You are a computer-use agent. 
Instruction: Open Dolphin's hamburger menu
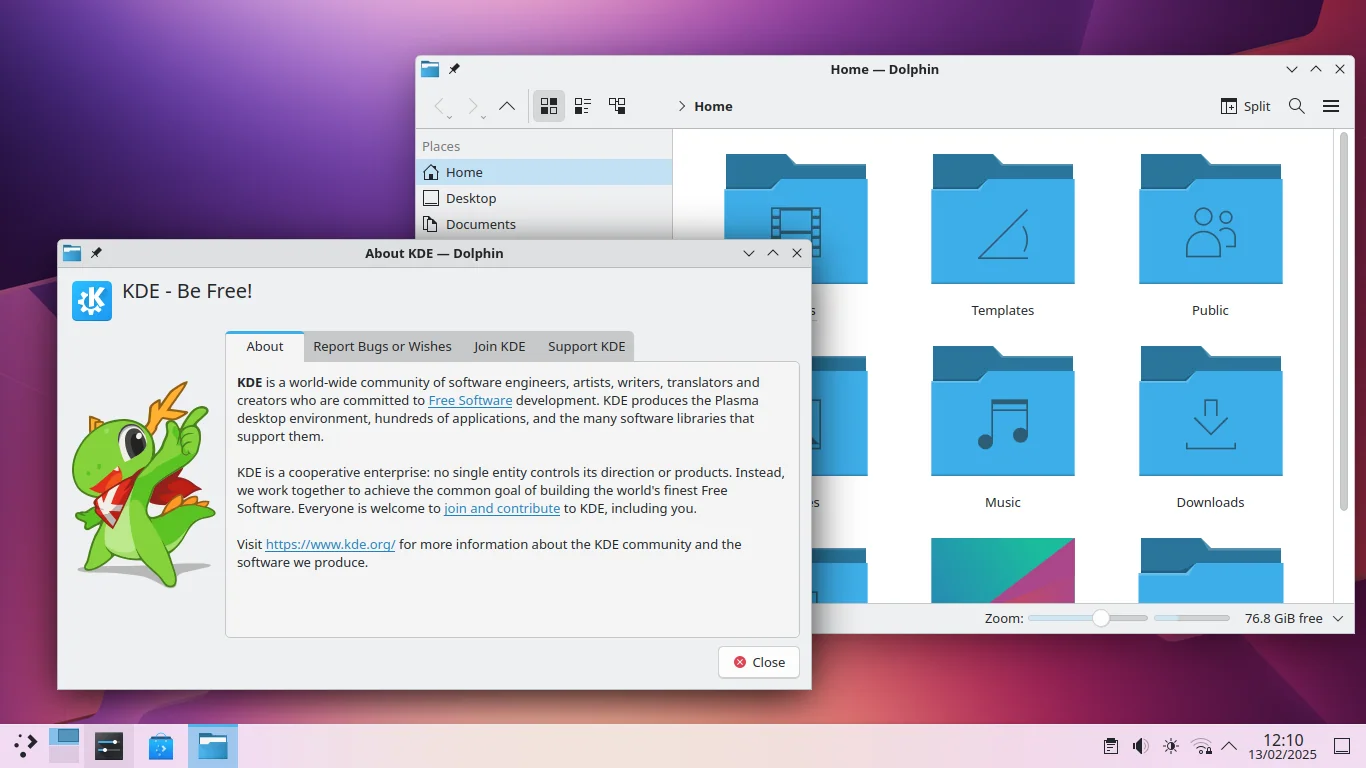pos(1331,106)
